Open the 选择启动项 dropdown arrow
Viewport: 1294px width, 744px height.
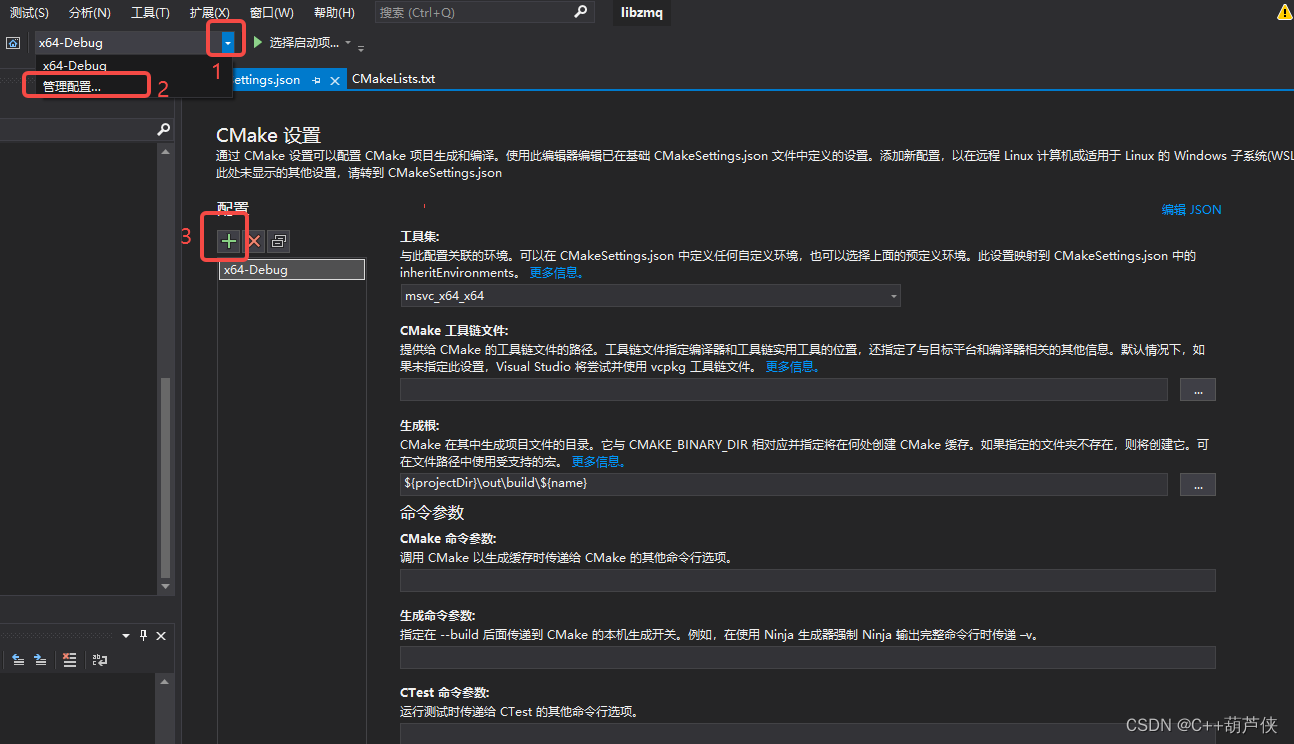(348, 42)
